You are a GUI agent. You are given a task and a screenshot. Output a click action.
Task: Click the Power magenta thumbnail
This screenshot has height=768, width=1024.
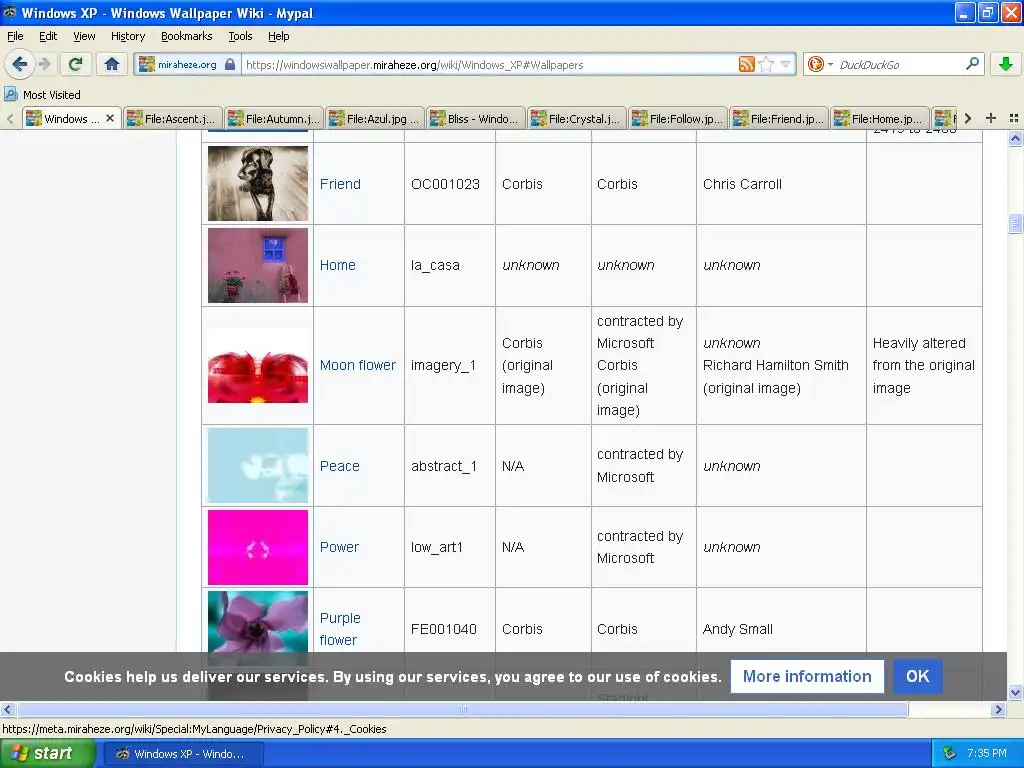pyautogui.click(x=258, y=547)
